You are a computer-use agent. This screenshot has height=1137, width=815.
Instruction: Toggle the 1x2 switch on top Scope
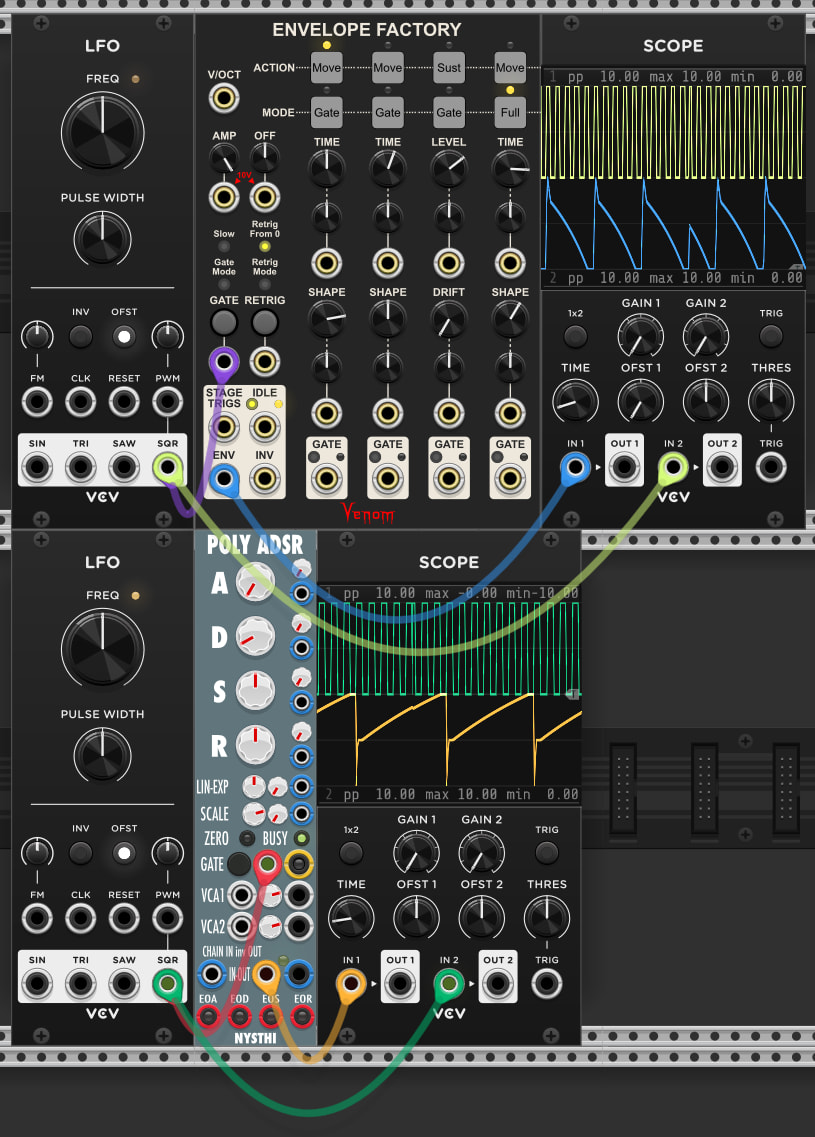coord(575,336)
